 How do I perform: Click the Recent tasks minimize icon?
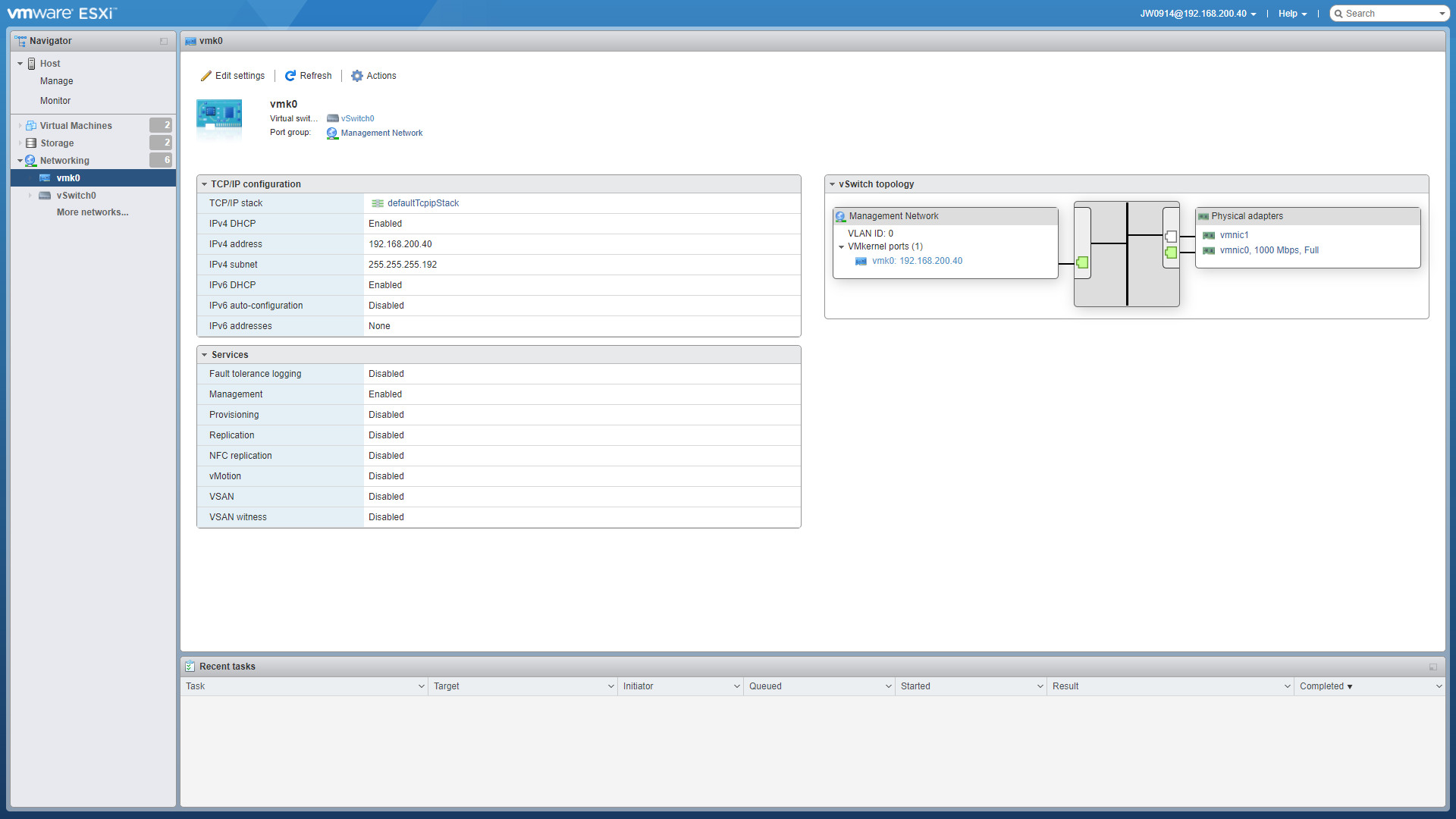pyautogui.click(x=1433, y=667)
